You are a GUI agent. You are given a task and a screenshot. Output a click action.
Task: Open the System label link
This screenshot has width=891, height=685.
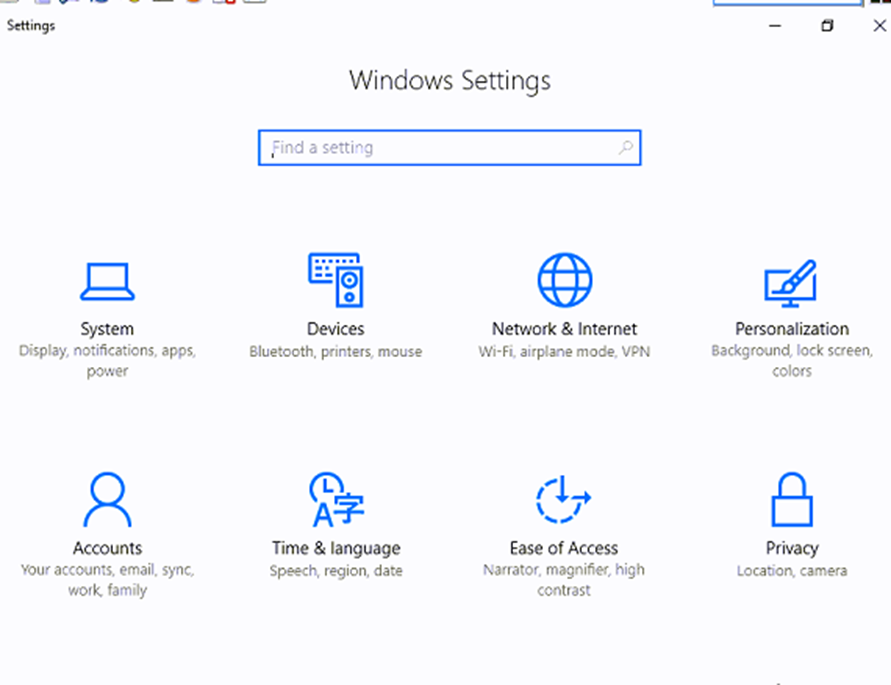(107, 329)
